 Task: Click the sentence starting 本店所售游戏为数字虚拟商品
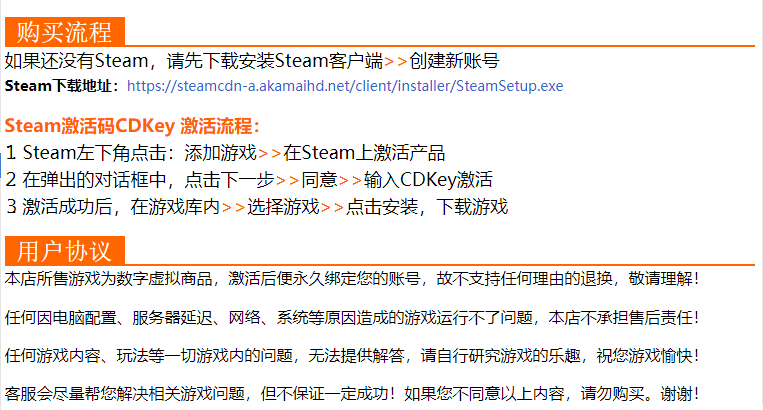[352, 279]
